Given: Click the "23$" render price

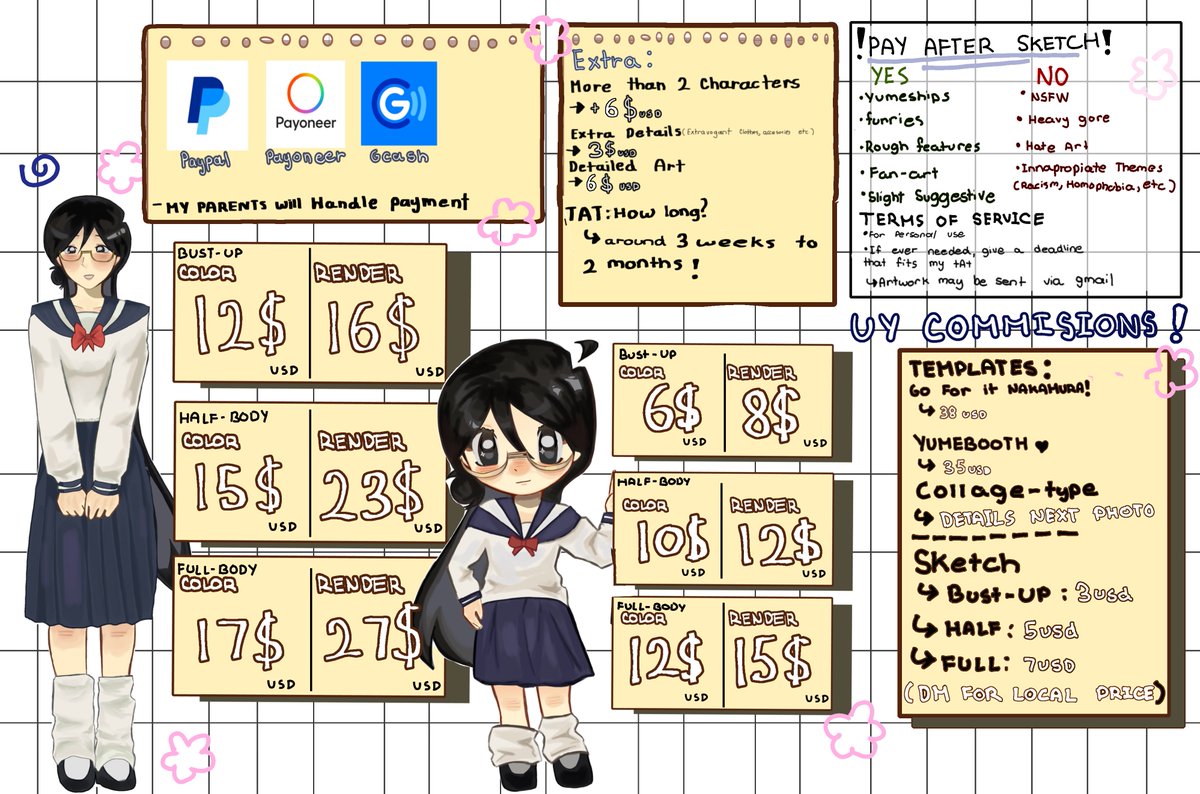Looking at the screenshot, I should (375, 493).
